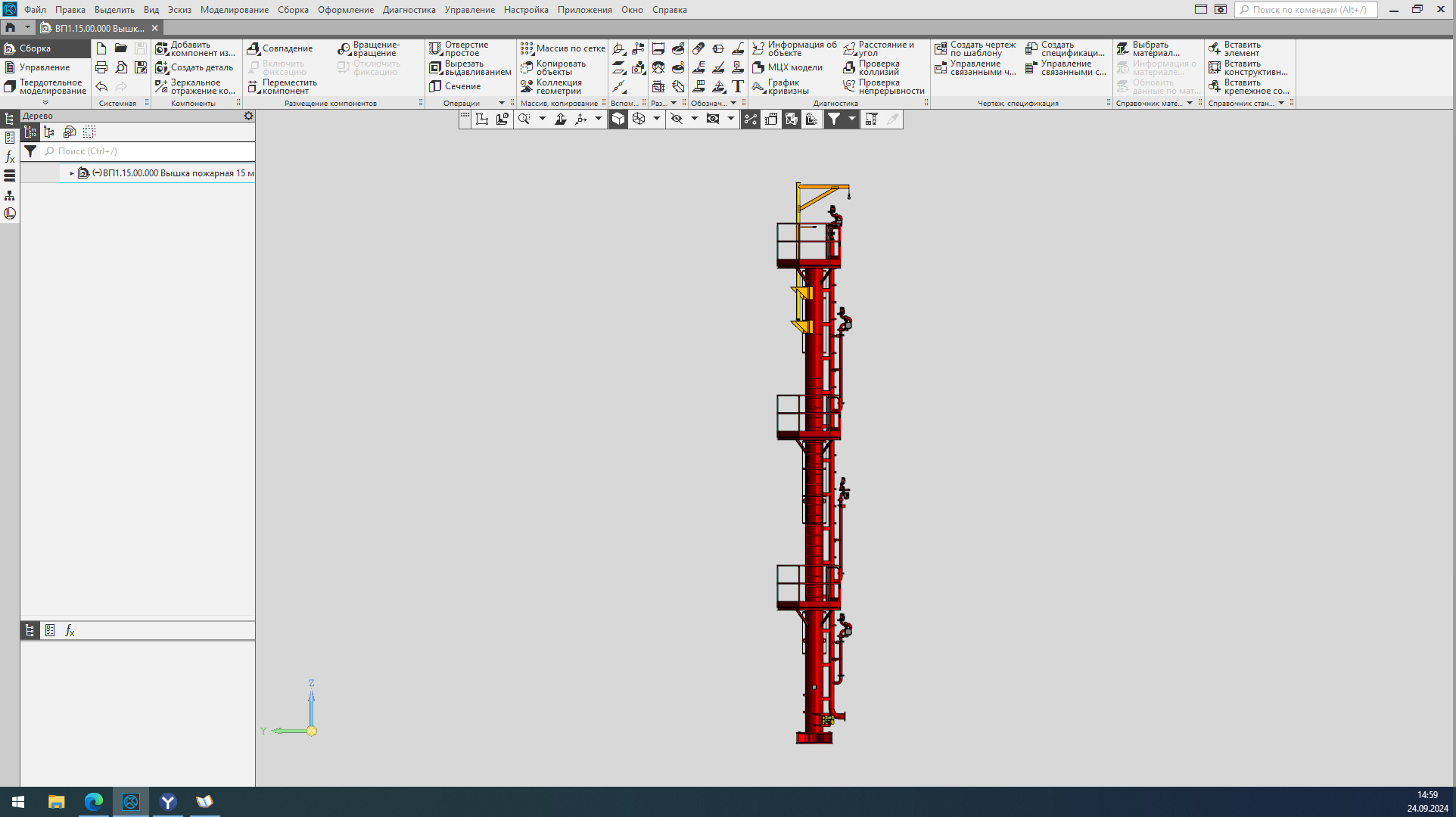Screen dimensions: 1456x817
Task: Open Microsoft Edge from the taskbar
Action: click(94, 802)
